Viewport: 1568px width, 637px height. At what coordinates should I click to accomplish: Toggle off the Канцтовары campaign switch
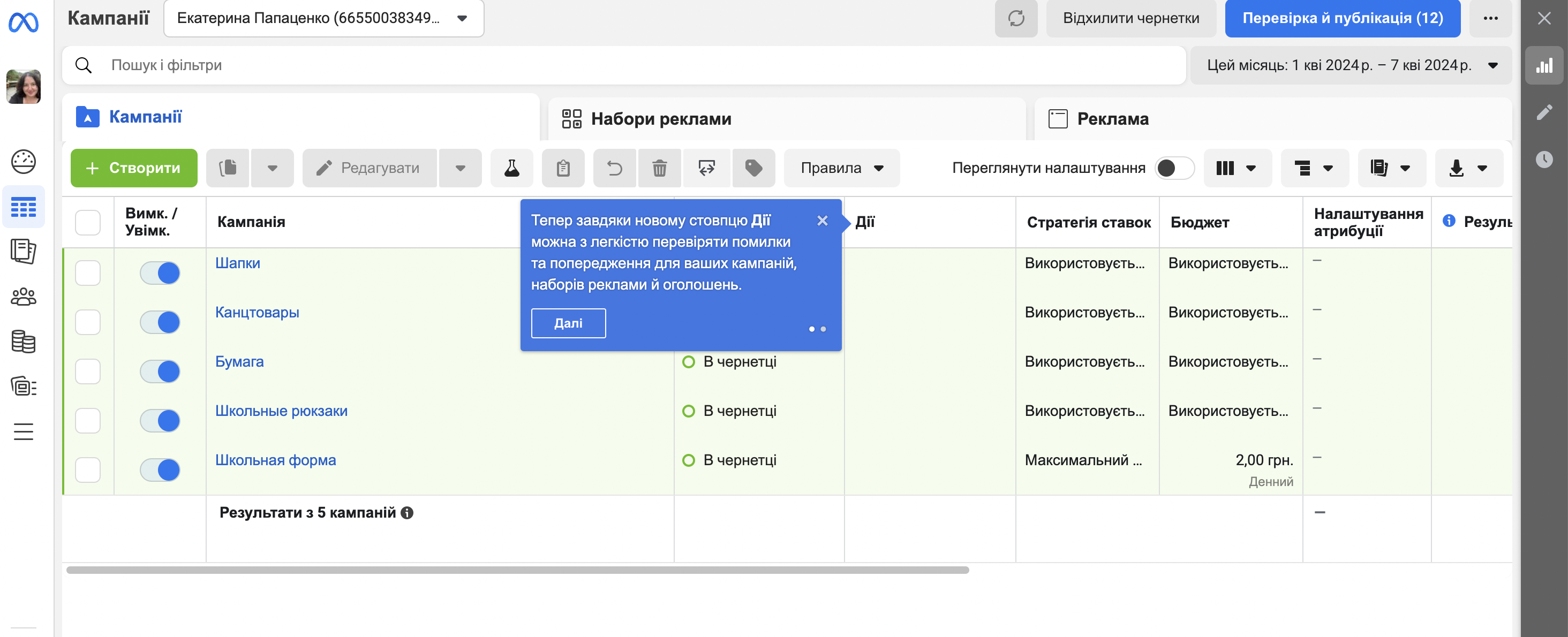160,322
